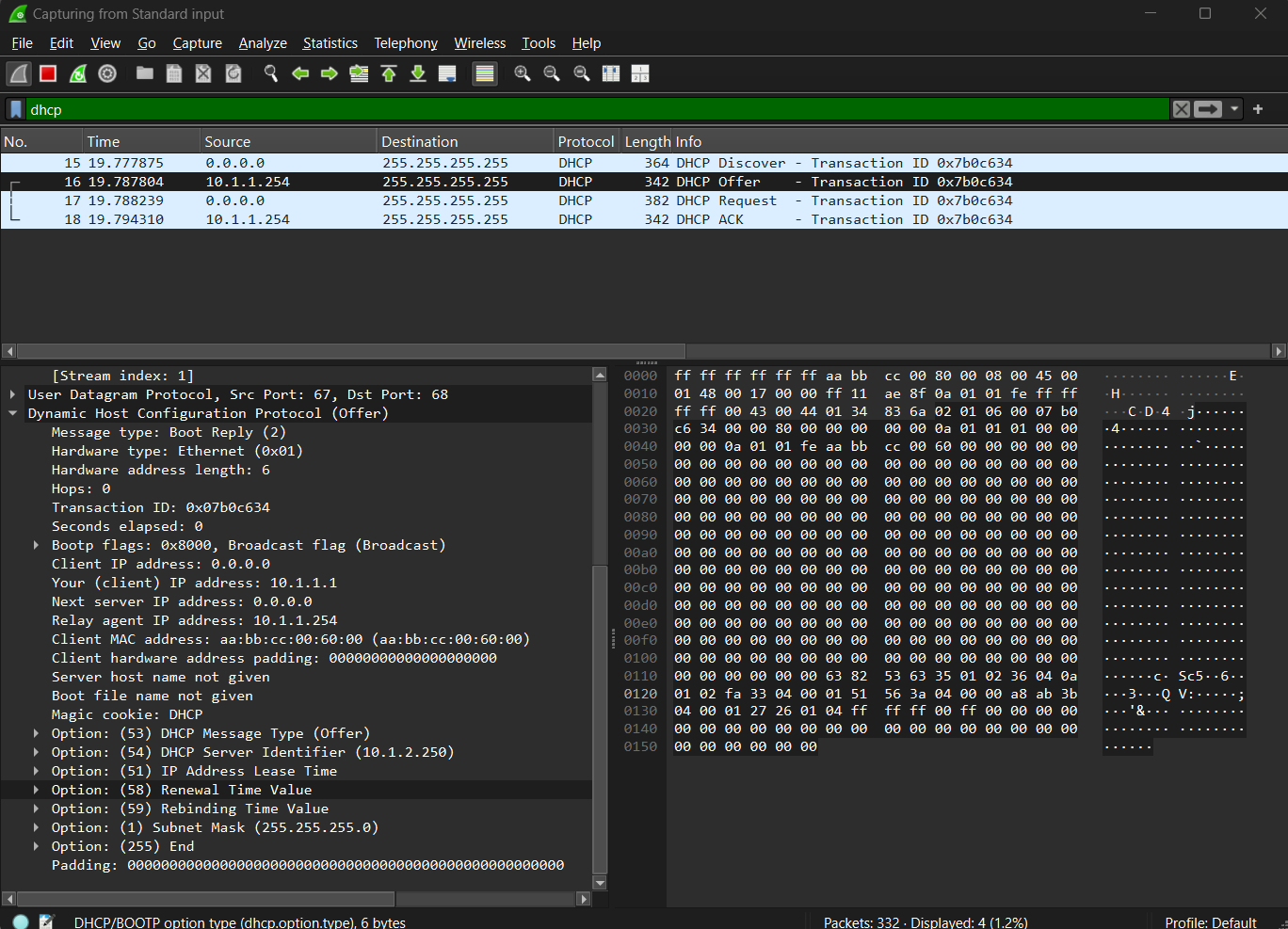The image size is (1288, 929).
Task: Toggle auto-scroll during live capture
Action: click(448, 73)
